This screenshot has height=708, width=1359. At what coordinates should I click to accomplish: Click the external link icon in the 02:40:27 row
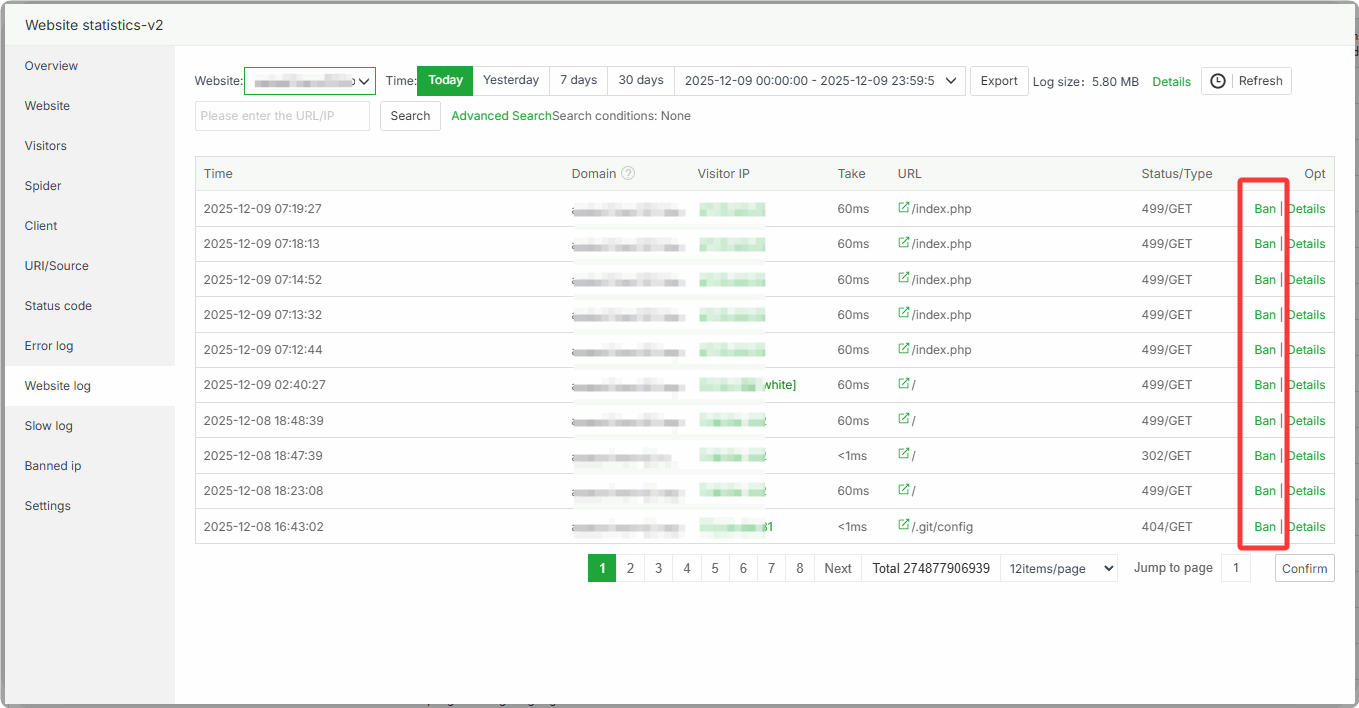click(x=904, y=384)
